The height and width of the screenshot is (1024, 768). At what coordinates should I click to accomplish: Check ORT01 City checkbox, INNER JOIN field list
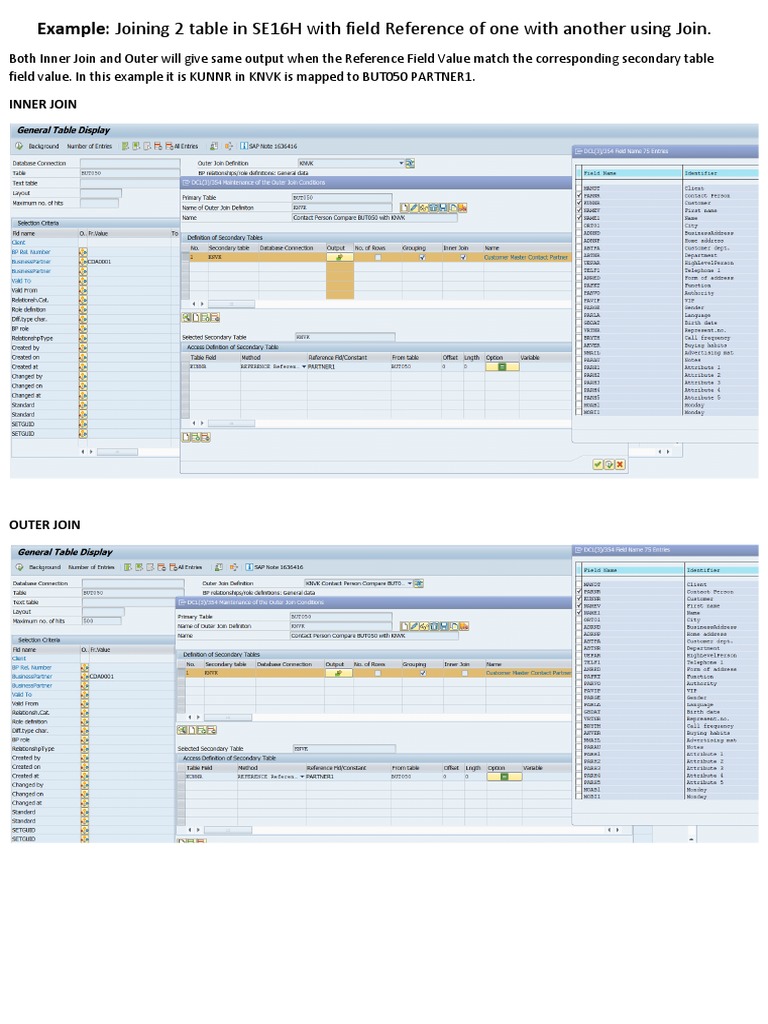579,225
